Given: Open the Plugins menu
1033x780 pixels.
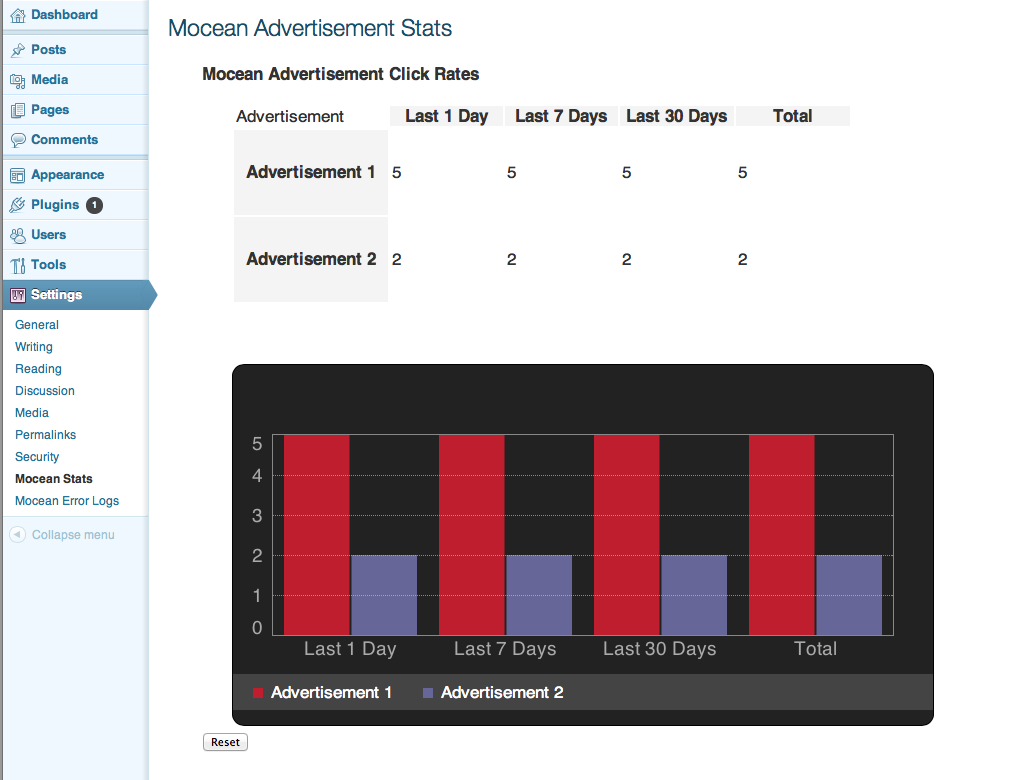Looking at the screenshot, I should [55, 205].
